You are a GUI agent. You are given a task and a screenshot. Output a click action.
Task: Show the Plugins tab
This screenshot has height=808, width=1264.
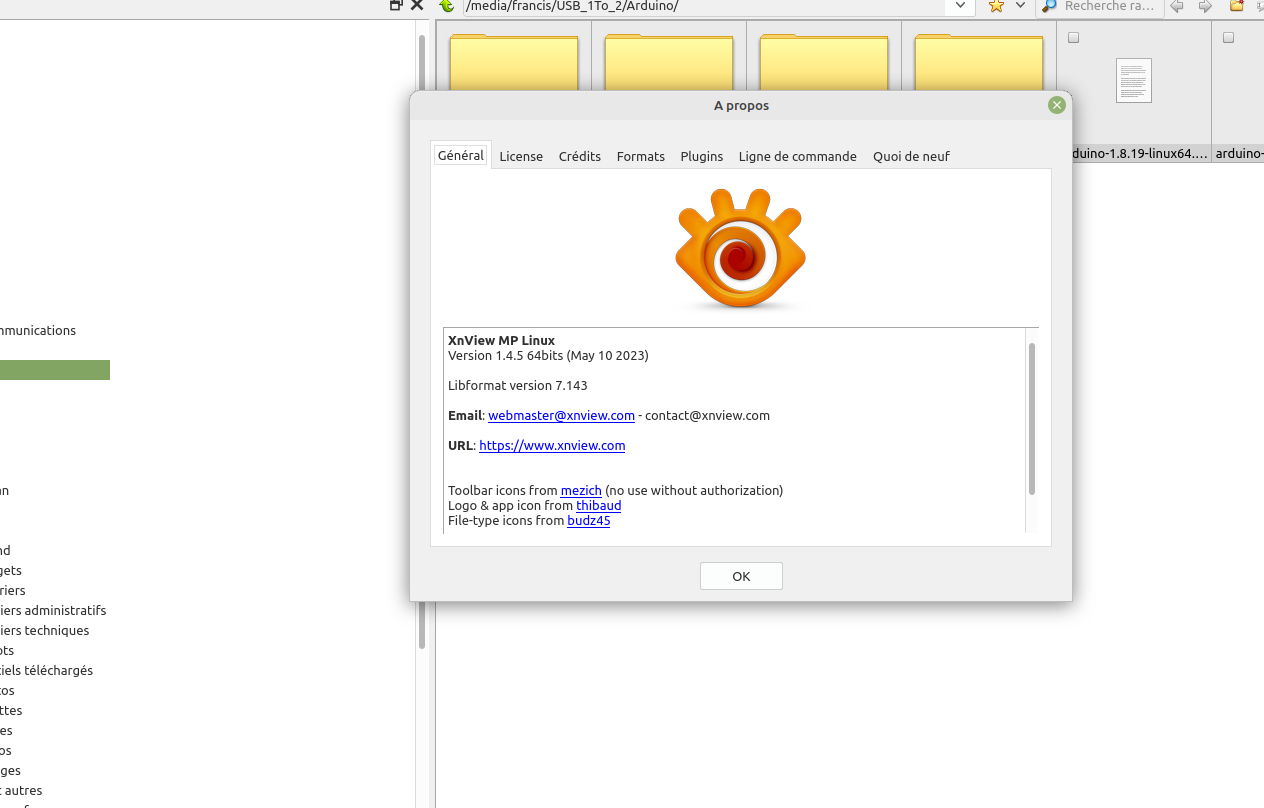(x=702, y=156)
